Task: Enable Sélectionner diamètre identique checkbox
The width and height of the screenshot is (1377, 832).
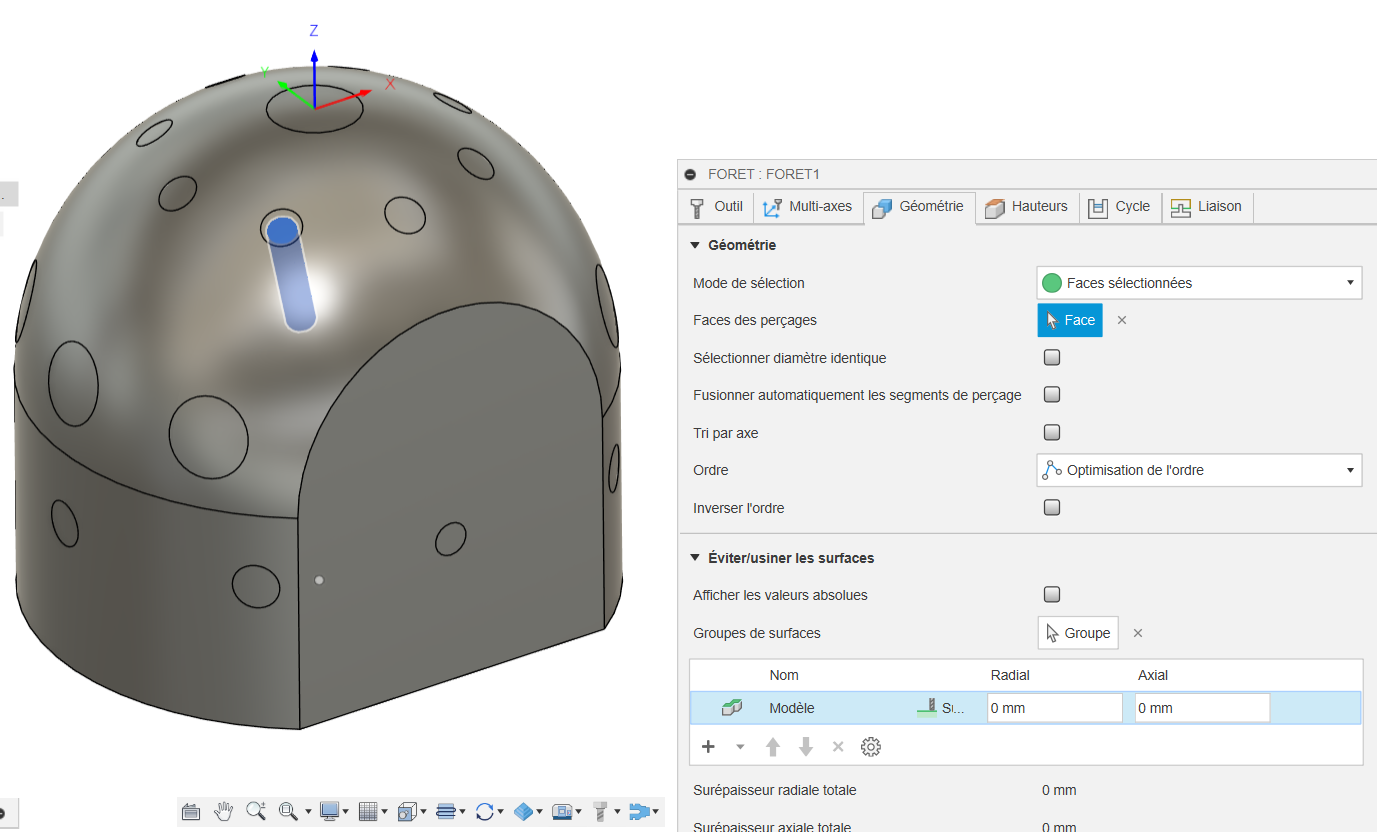Action: tap(1052, 358)
